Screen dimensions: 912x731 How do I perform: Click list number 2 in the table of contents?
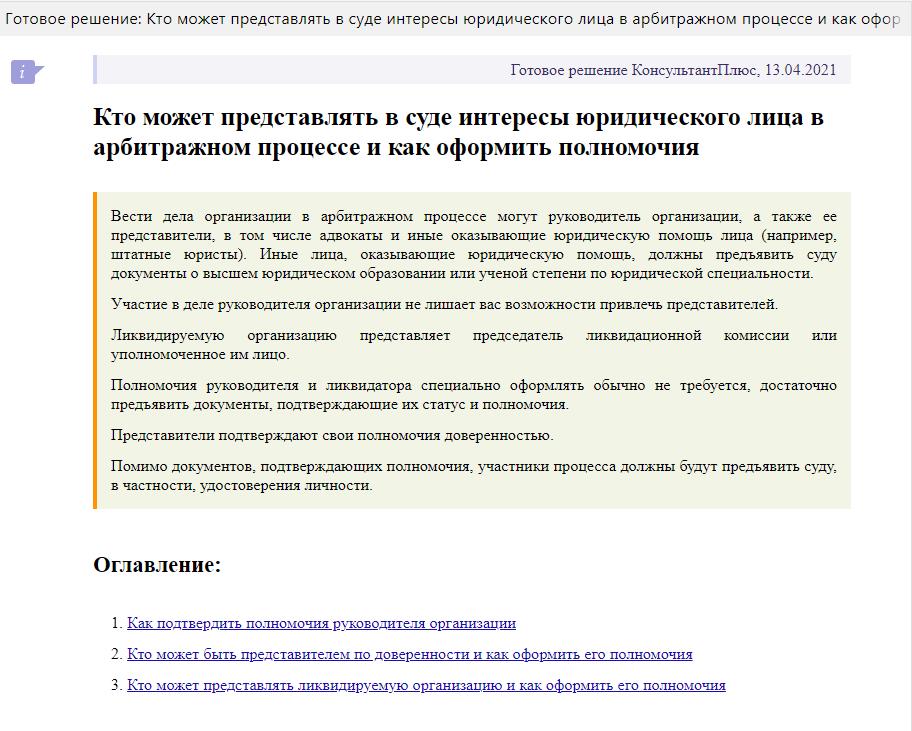(x=116, y=654)
